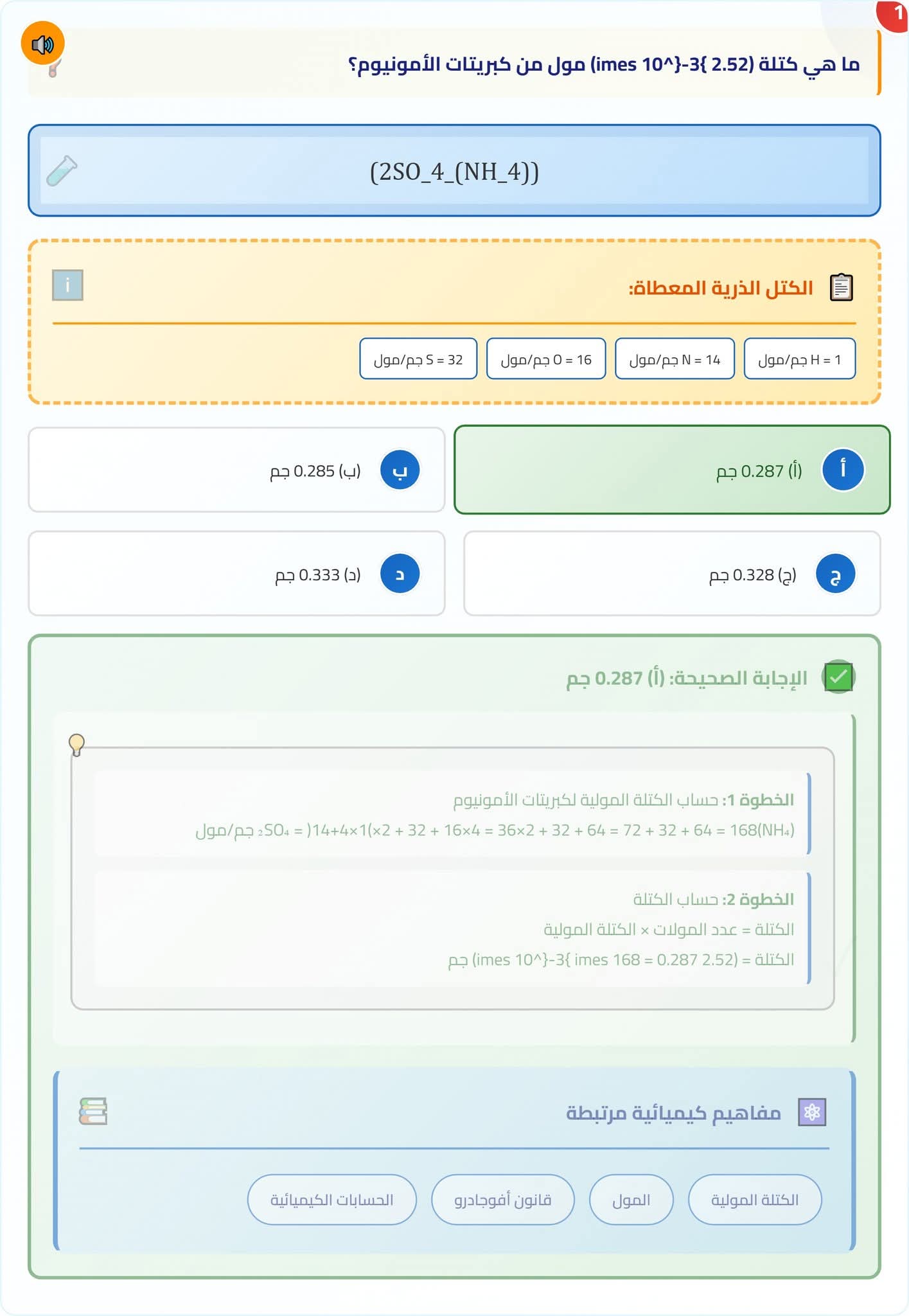Click the clipboard icon beside atomic masses title

coord(841,287)
